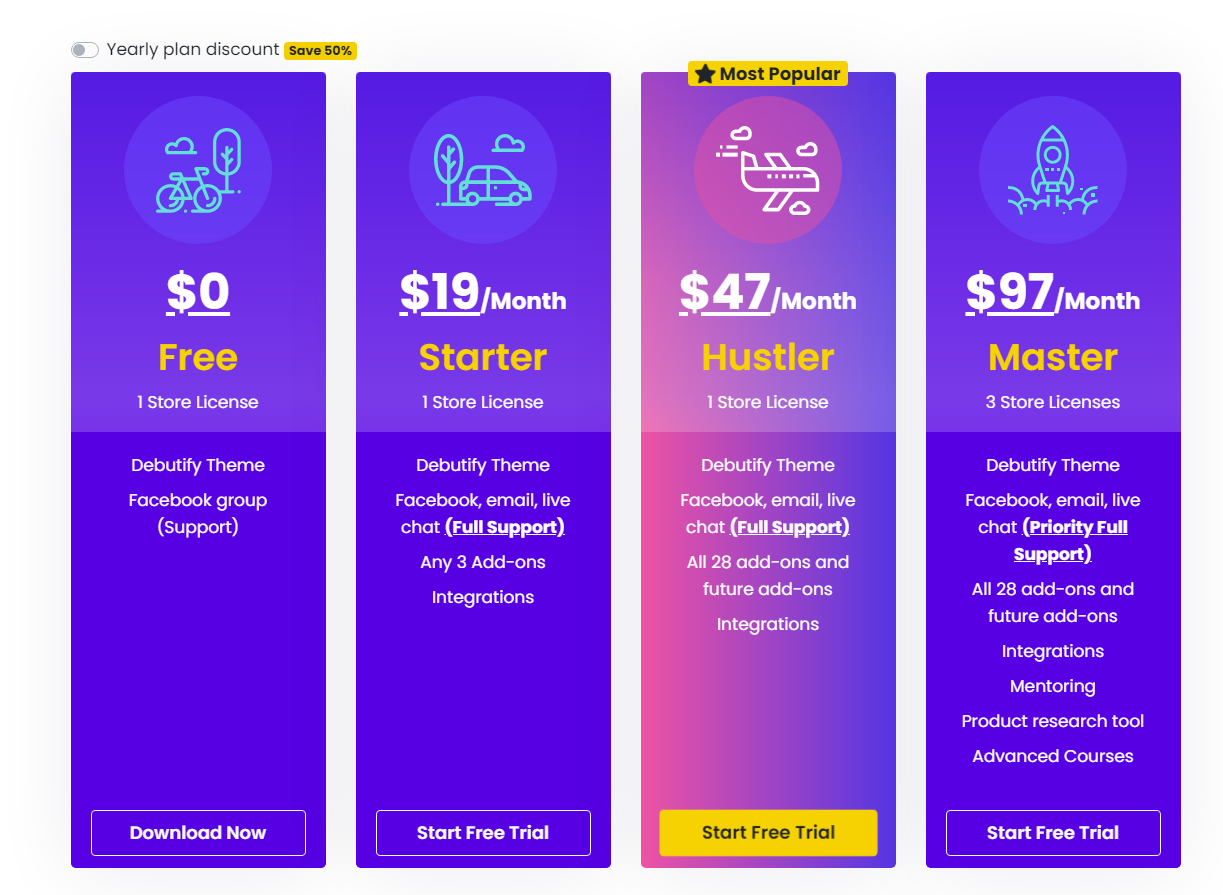
Task: Click the Most Popular label
Action: (780, 74)
